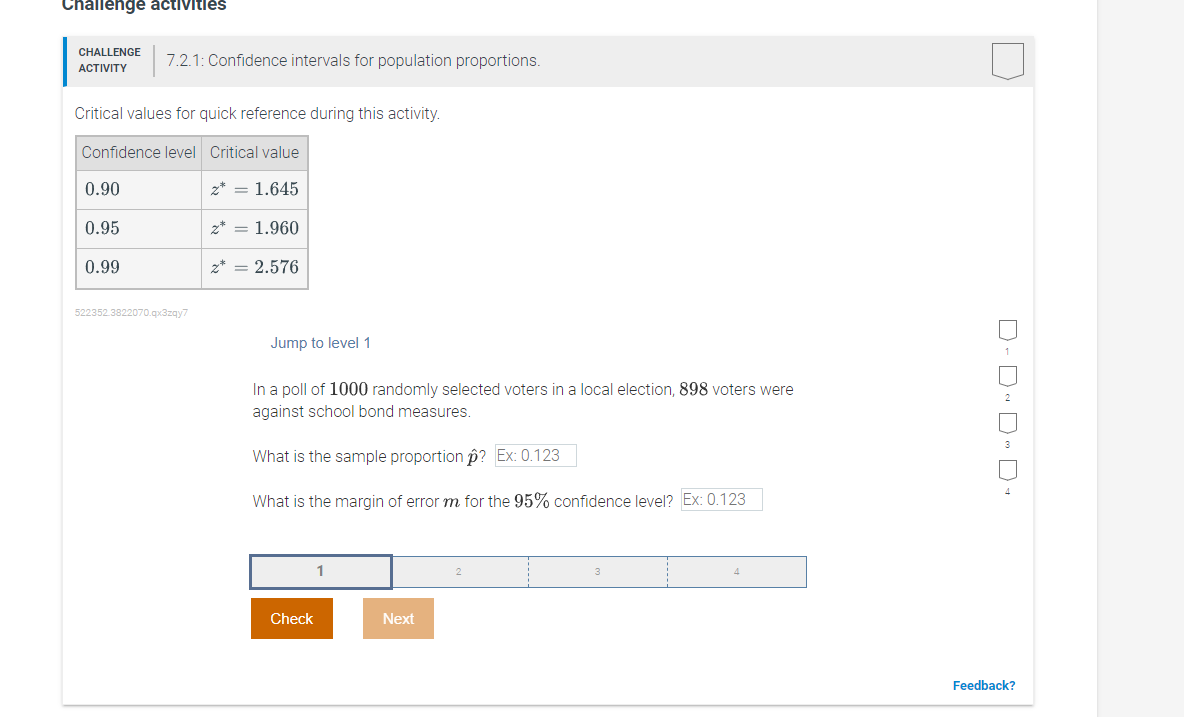1184x717 pixels.
Task: Select segment 2 in the progress bar
Action: 459,571
